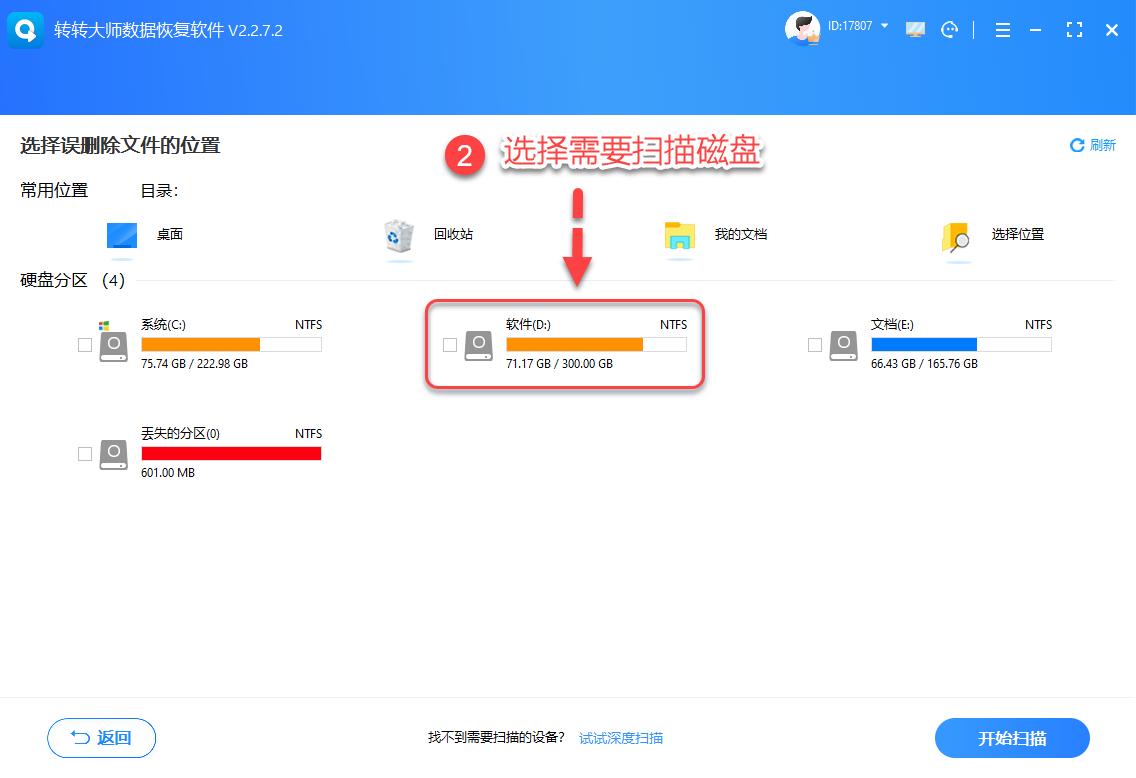Check the 文档(E:) partition checkbox
Screen dimensions: 1136x778
coord(815,345)
